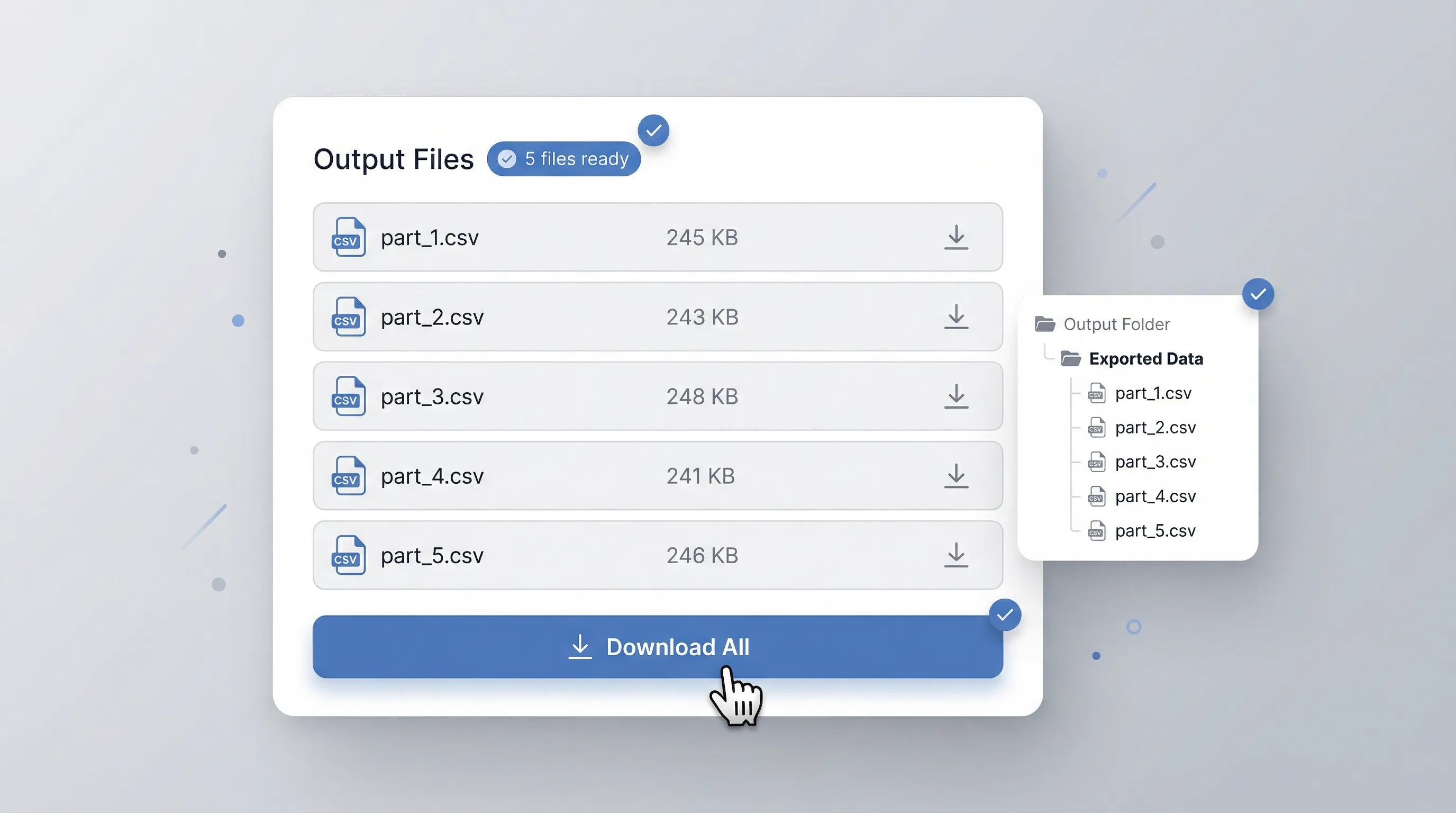Select part_3.csv in the folder tree
The image size is (1456, 813).
[x=1155, y=462]
